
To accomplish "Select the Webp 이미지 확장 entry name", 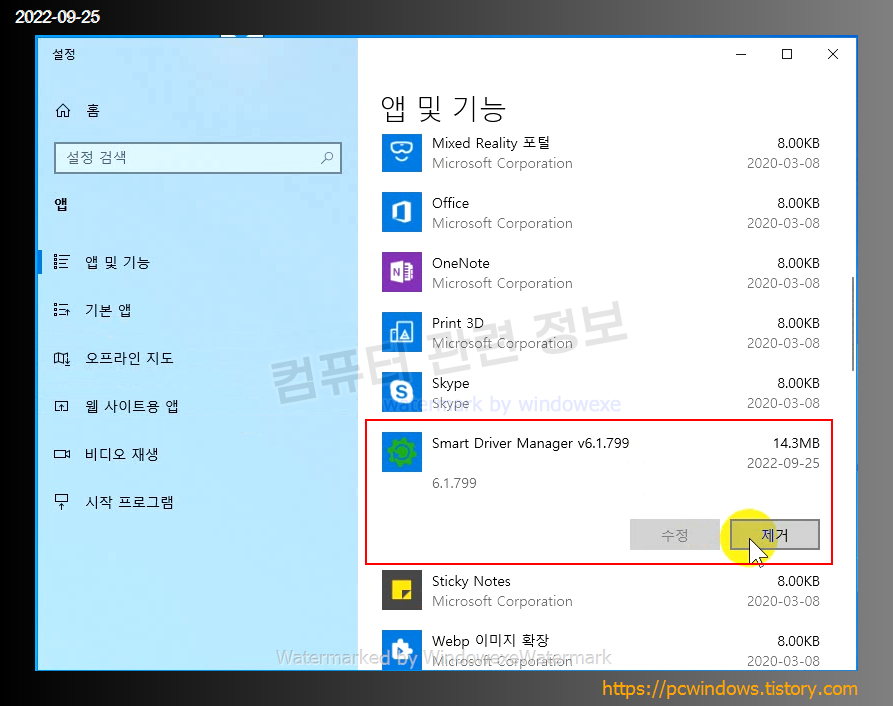I will coord(490,641).
